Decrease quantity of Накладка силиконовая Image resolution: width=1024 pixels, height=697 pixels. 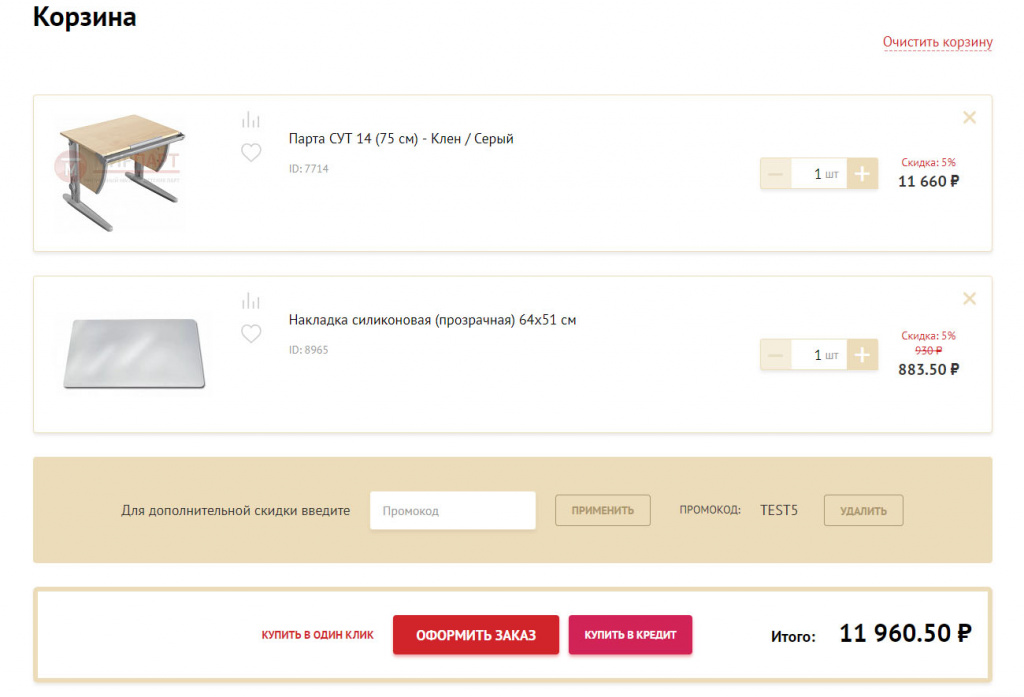776,355
